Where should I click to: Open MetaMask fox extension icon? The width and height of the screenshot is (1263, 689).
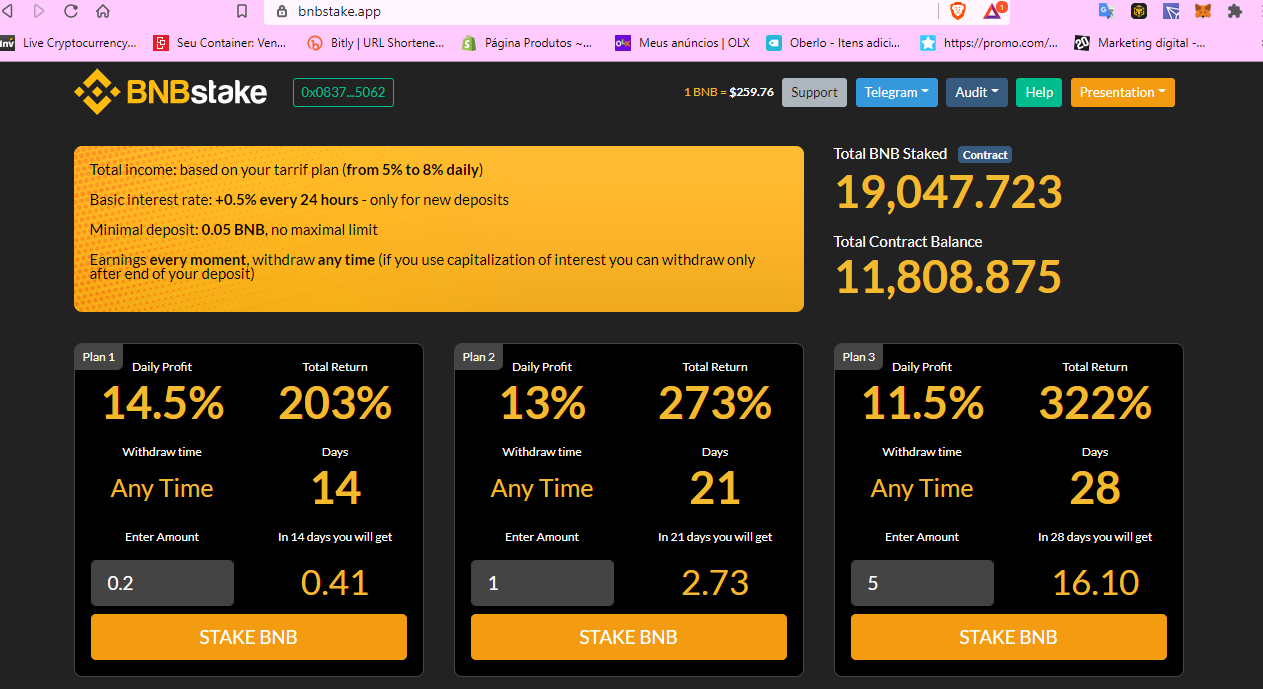pos(1204,11)
